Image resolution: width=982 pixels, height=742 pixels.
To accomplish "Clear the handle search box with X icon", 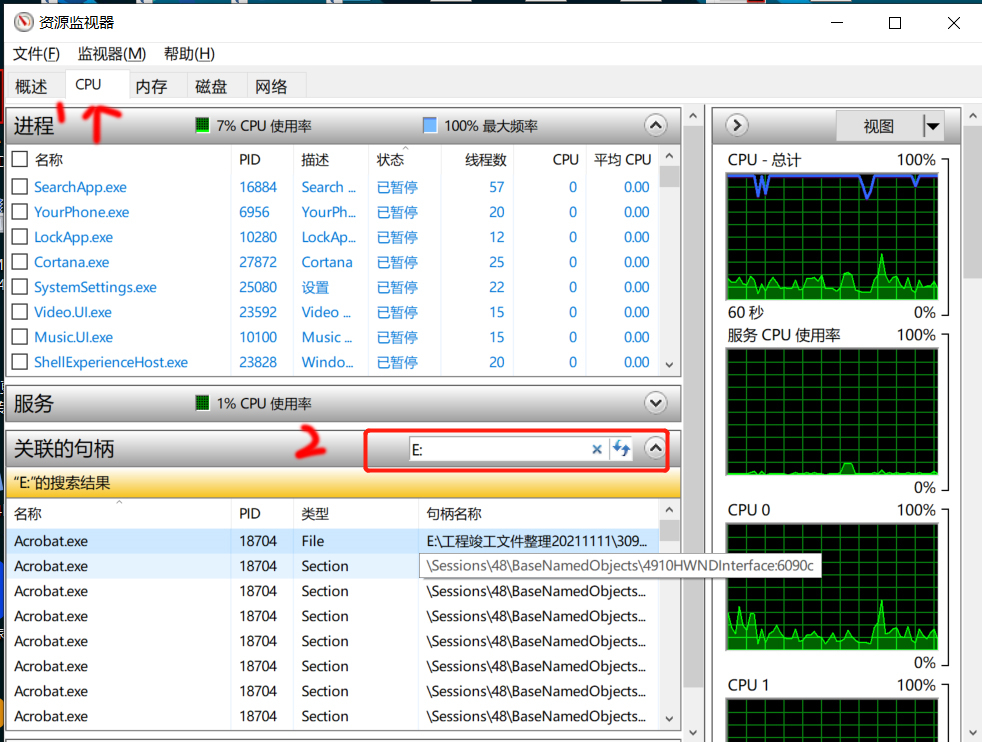I will (x=597, y=450).
